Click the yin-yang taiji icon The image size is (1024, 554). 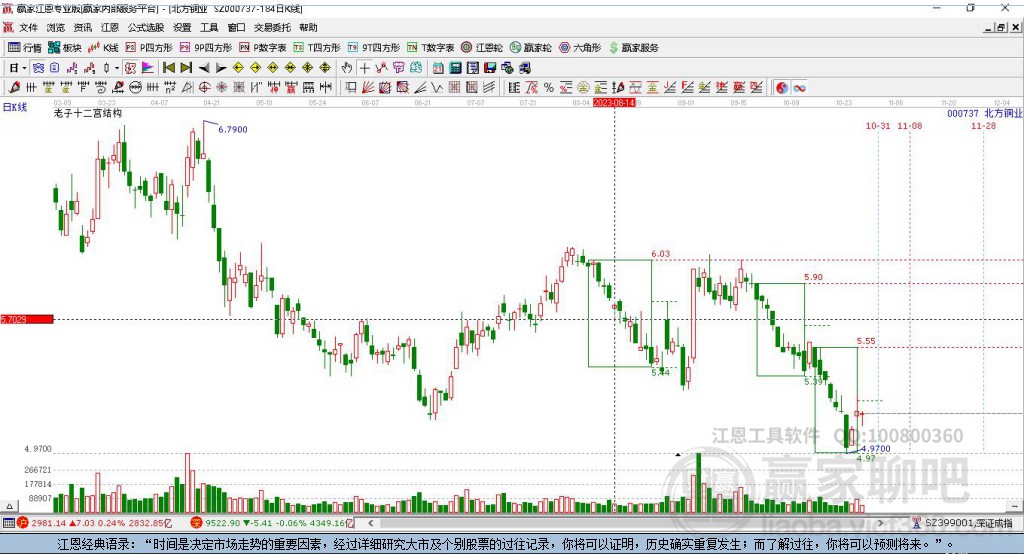[782, 87]
